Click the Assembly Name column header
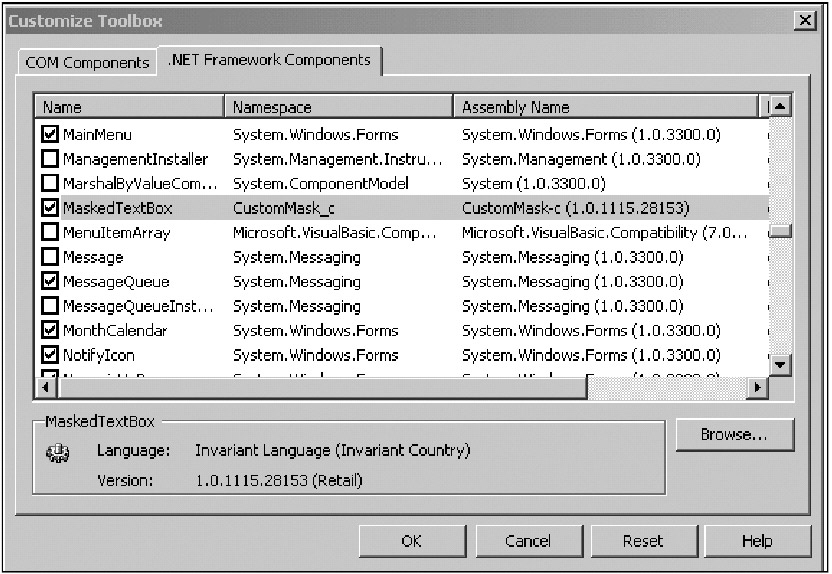Screen dimensions: 832x574 606,107
